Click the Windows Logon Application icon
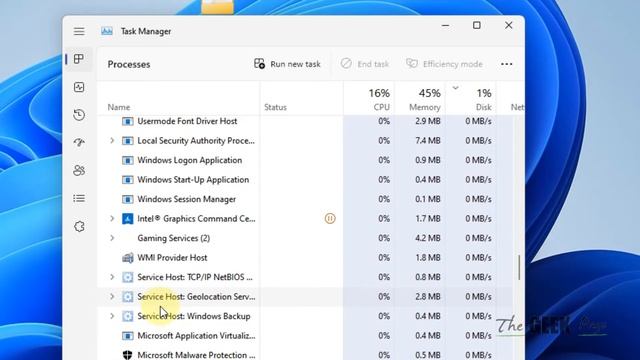This screenshot has width=640, height=360. tap(128, 160)
